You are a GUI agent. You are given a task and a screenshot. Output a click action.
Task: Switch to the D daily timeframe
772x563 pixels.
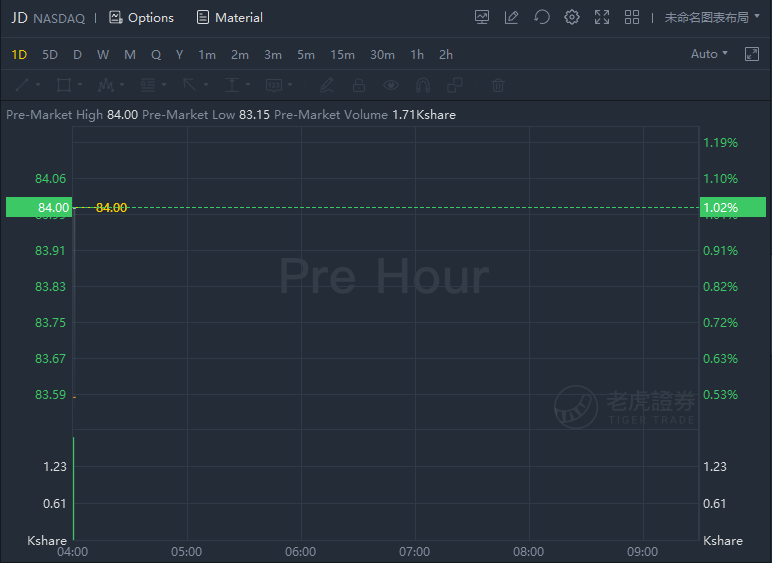77,55
